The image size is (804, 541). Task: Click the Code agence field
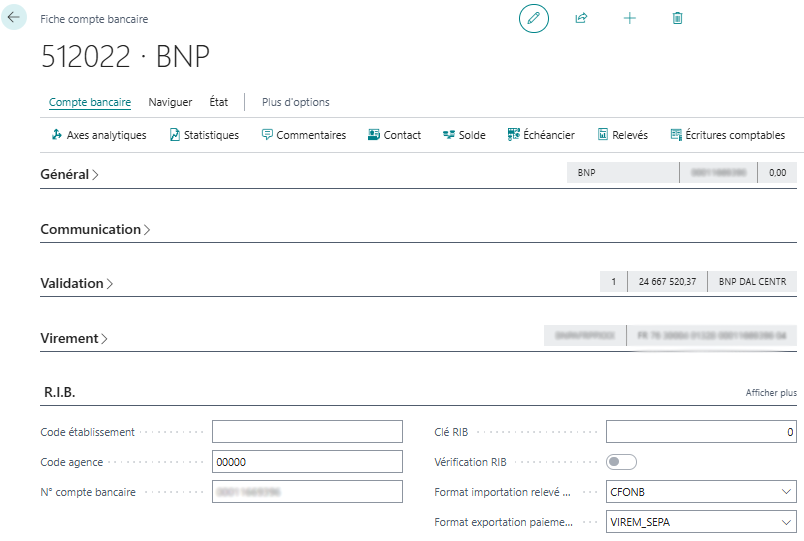[307, 462]
